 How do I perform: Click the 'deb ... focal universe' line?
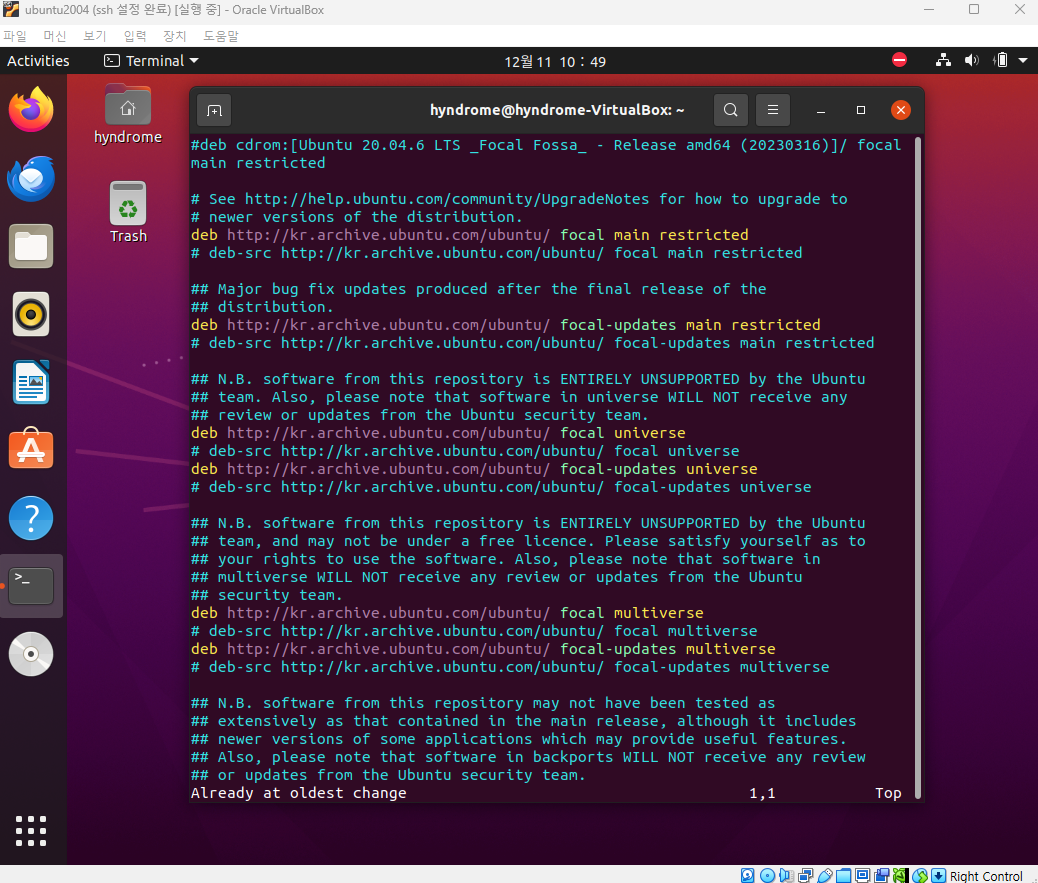coord(438,433)
